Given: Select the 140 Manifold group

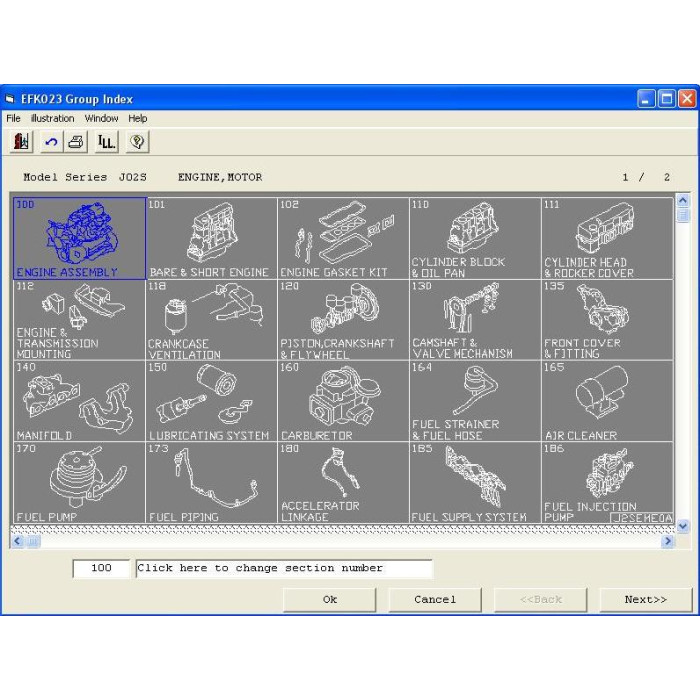Looking at the screenshot, I should [x=79, y=401].
